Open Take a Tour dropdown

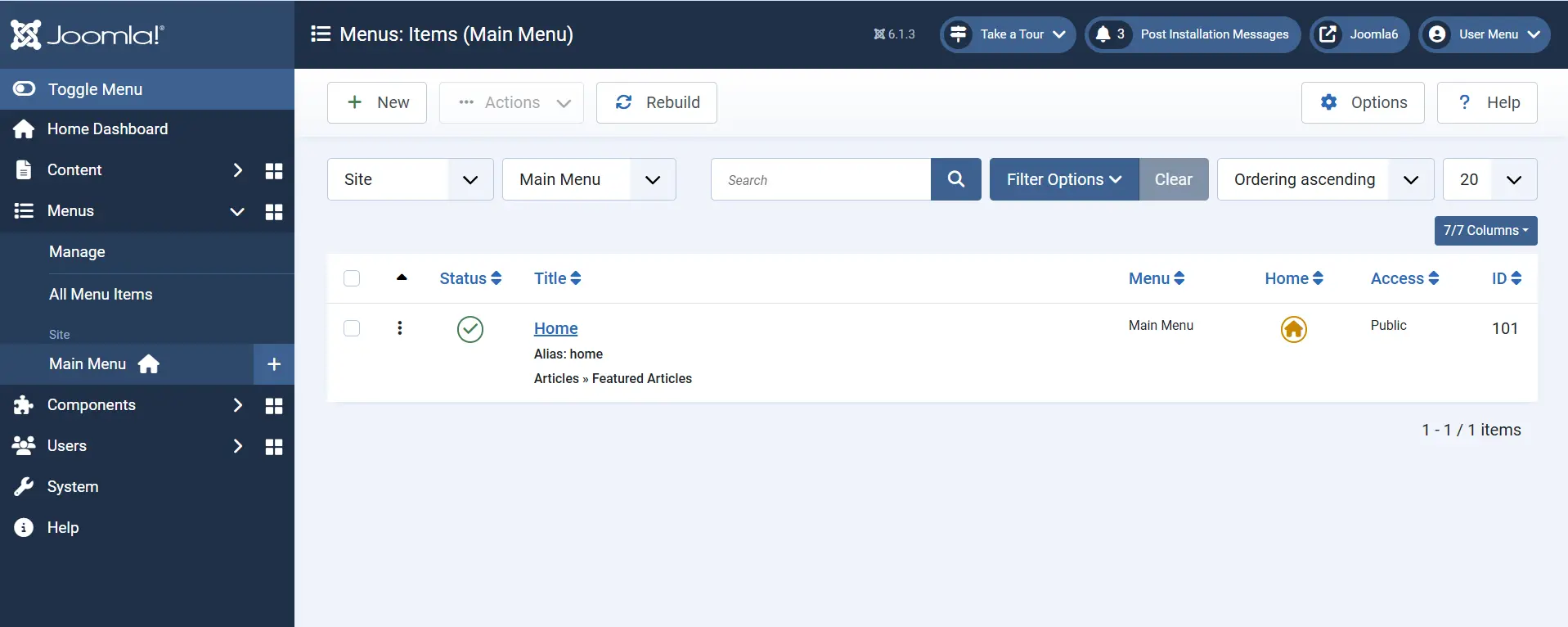(1008, 34)
